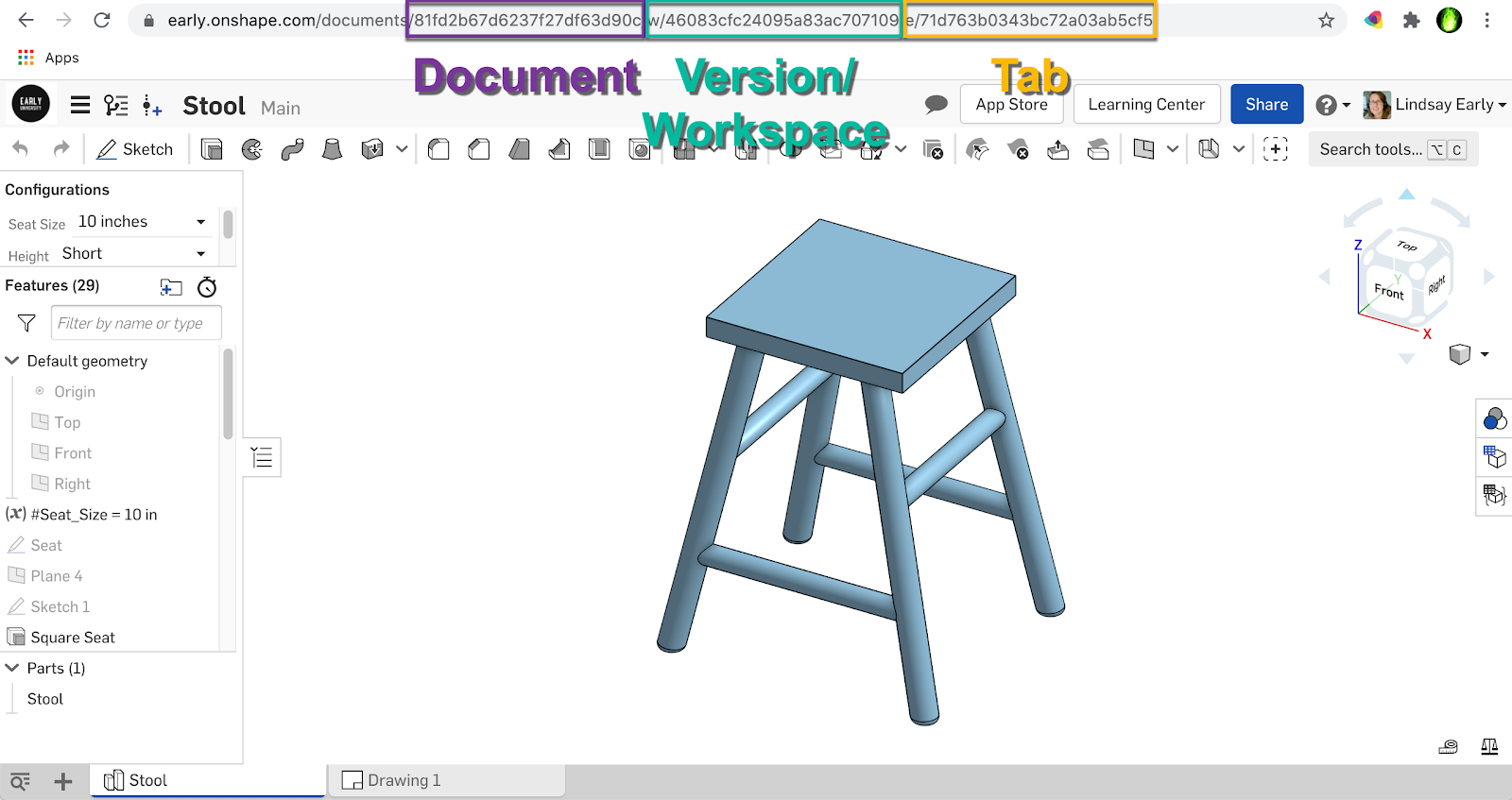Select the Shell tool

tap(599, 149)
